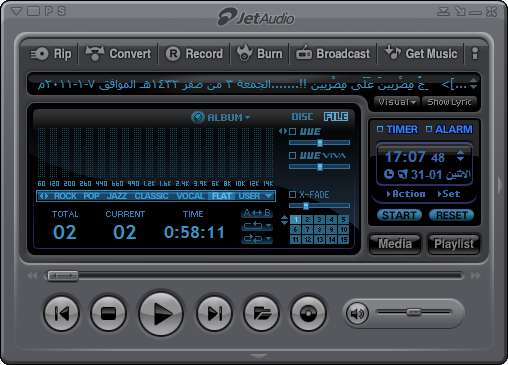Click the disc eject/open icon

[x=308, y=313]
